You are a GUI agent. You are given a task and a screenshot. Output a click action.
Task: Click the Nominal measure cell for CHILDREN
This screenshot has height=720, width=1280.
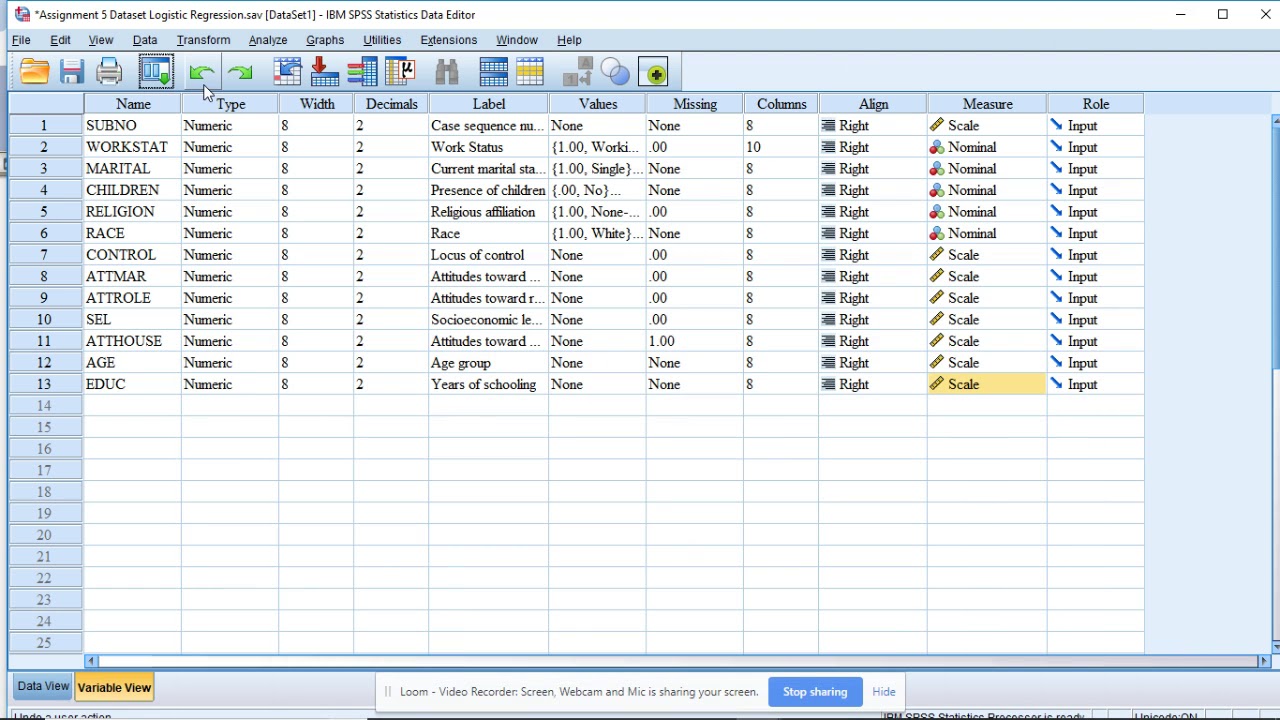pyautogui.click(x=988, y=190)
